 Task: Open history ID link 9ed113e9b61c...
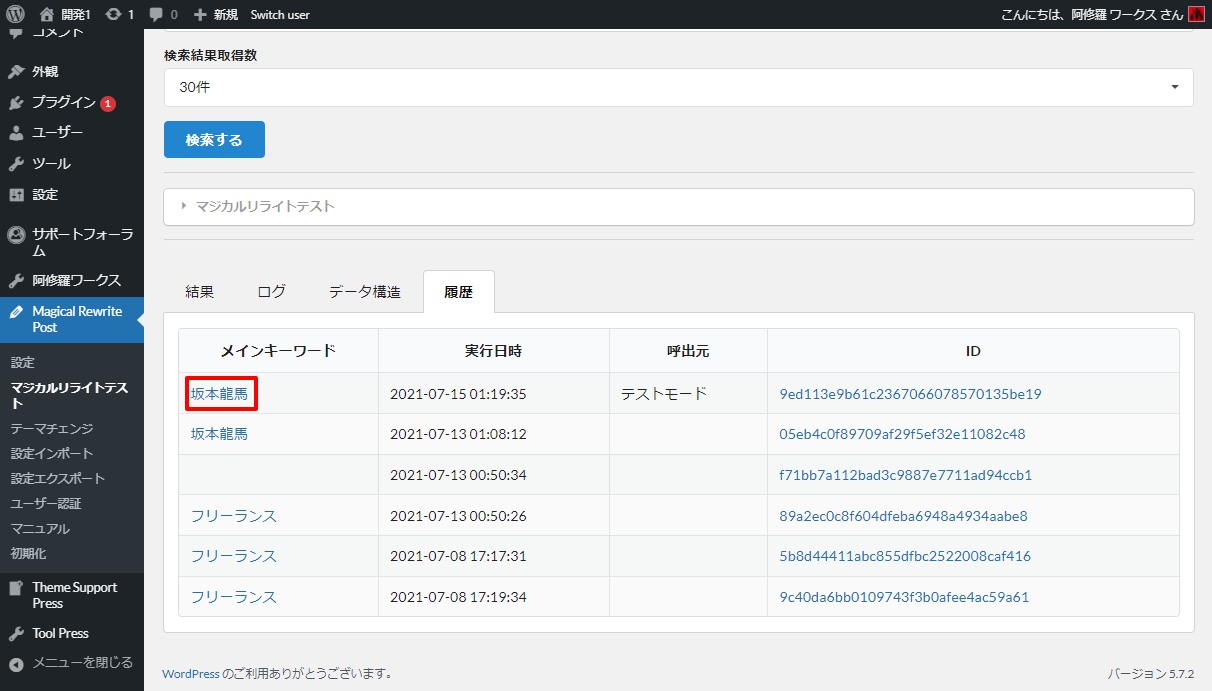click(x=910, y=394)
